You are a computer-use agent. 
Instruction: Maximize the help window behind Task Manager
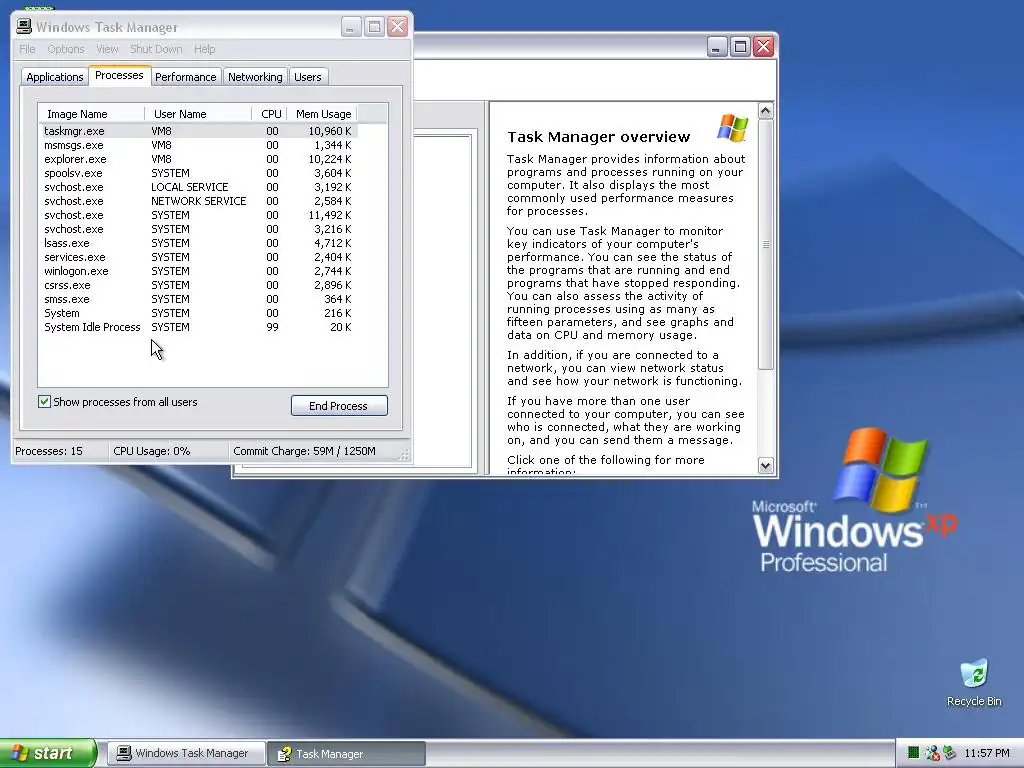tap(740, 46)
